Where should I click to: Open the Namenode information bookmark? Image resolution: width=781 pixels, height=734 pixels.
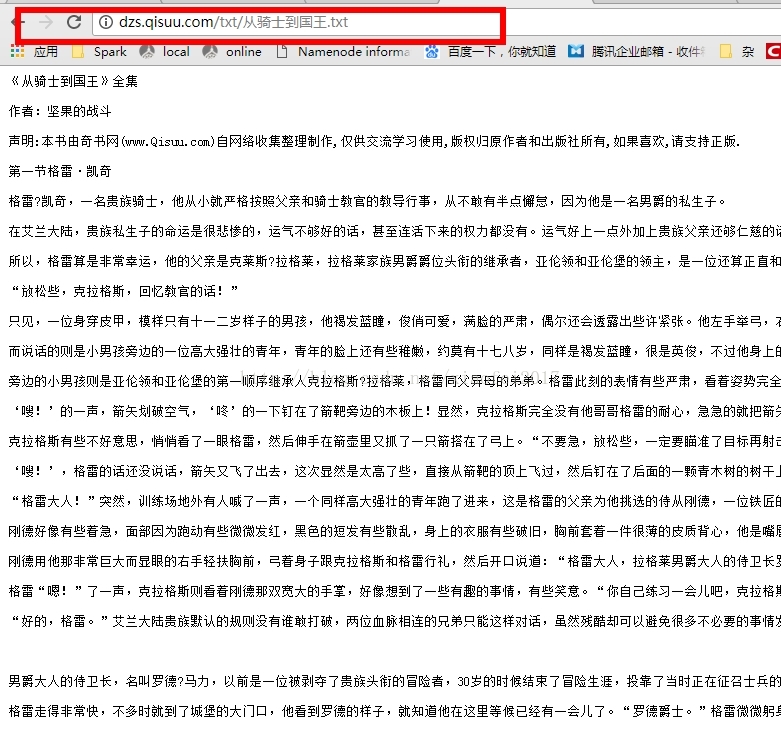coord(344,51)
